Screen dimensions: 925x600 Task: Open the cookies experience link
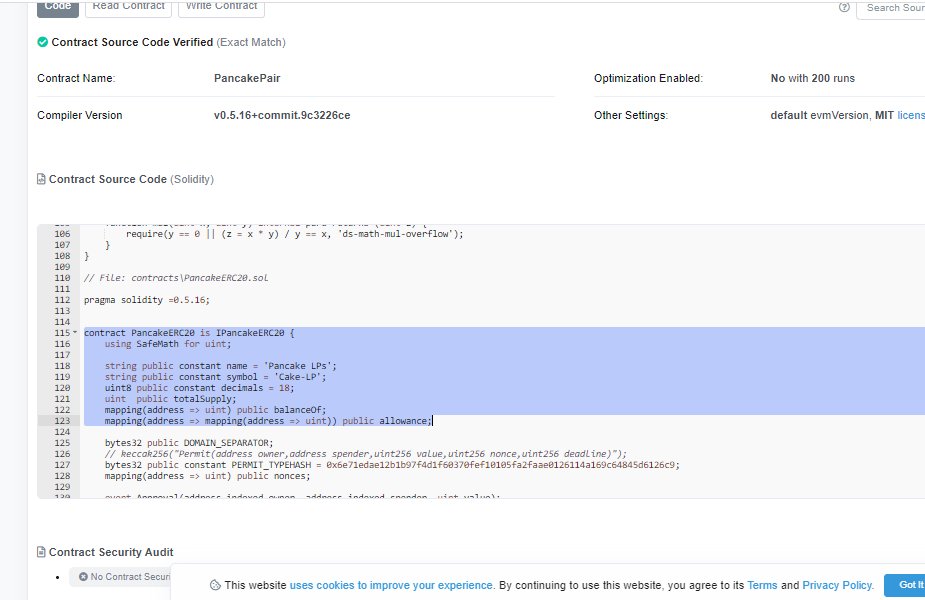[x=391, y=585]
